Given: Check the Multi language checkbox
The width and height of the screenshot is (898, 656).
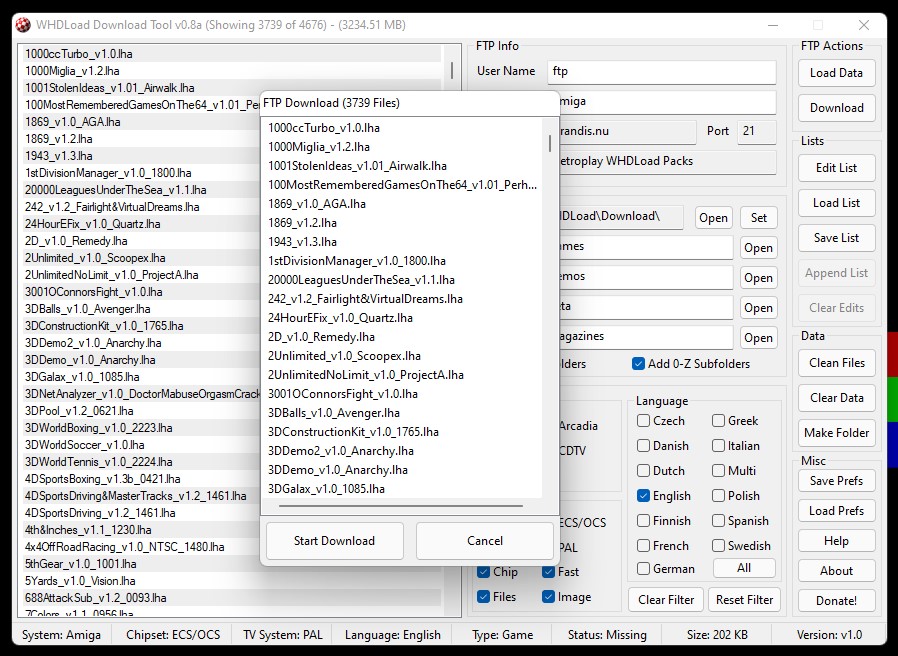Looking at the screenshot, I should click(x=718, y=471).
